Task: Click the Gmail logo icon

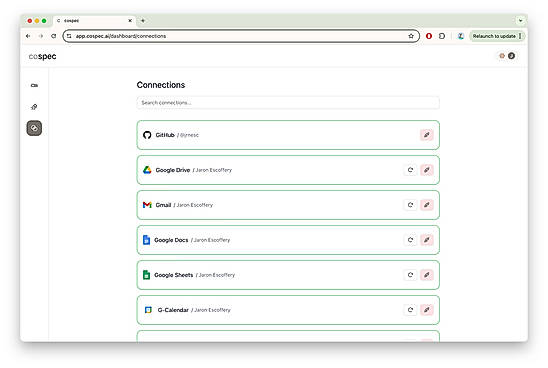Action: (x=147, y=205)
